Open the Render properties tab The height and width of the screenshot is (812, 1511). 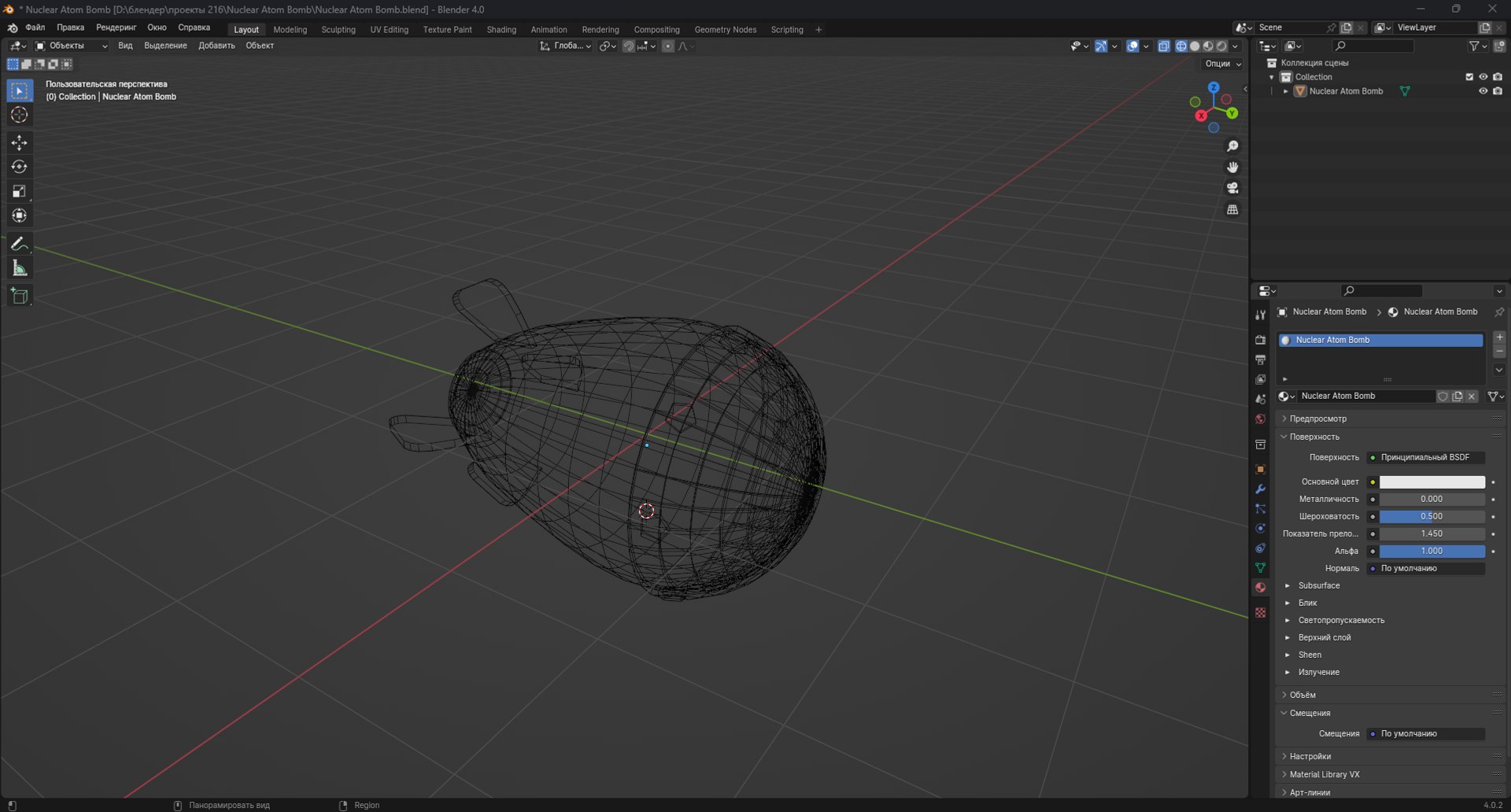pos(1260,340)
